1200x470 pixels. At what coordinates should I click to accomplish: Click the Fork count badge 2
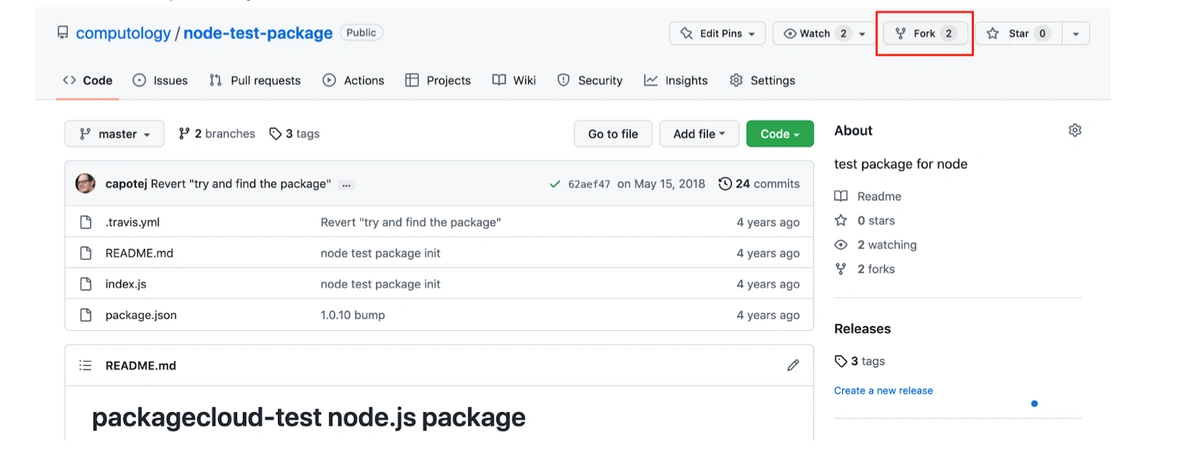tap(949, 33)
